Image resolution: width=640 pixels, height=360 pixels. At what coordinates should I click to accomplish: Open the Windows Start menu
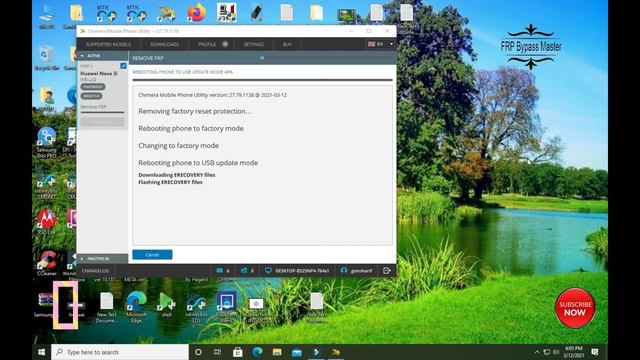(x=42, y=352)
